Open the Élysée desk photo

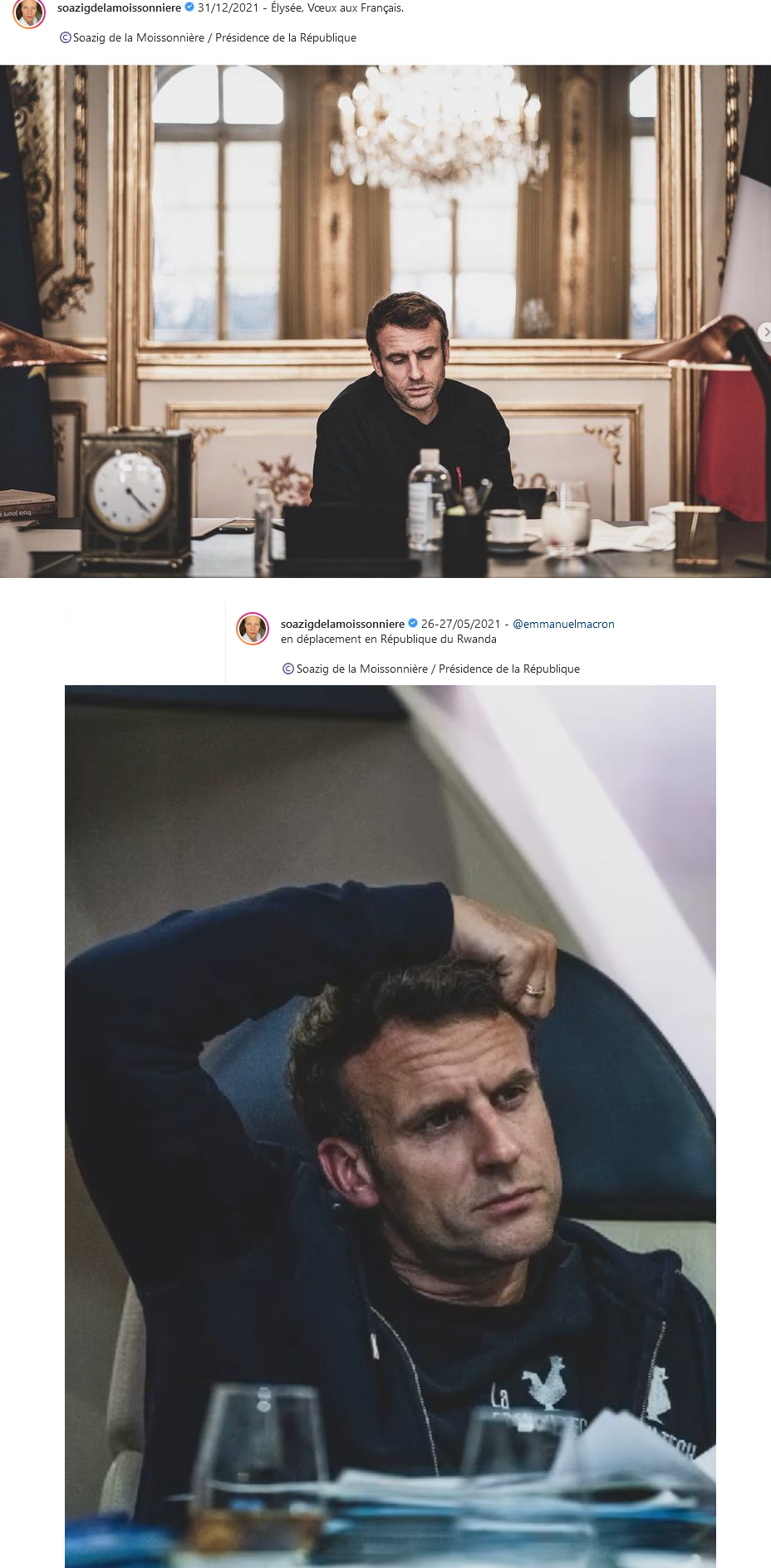(x=385, y=321)
